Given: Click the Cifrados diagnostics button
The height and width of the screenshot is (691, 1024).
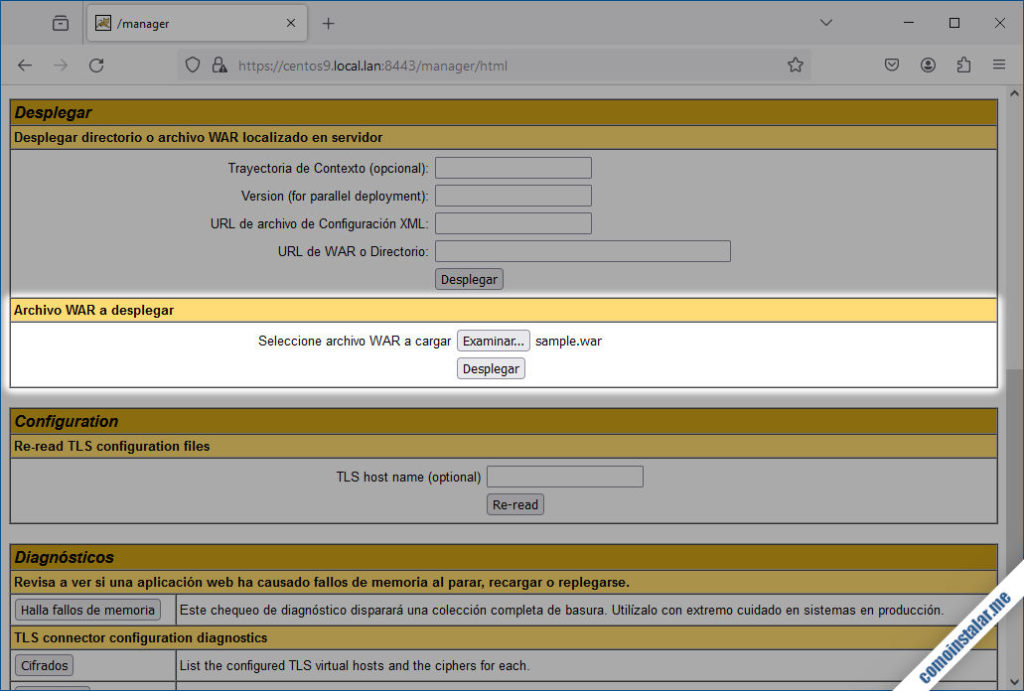Looking at the screenshot, I should pyautogui.click(x=44, y=665).
